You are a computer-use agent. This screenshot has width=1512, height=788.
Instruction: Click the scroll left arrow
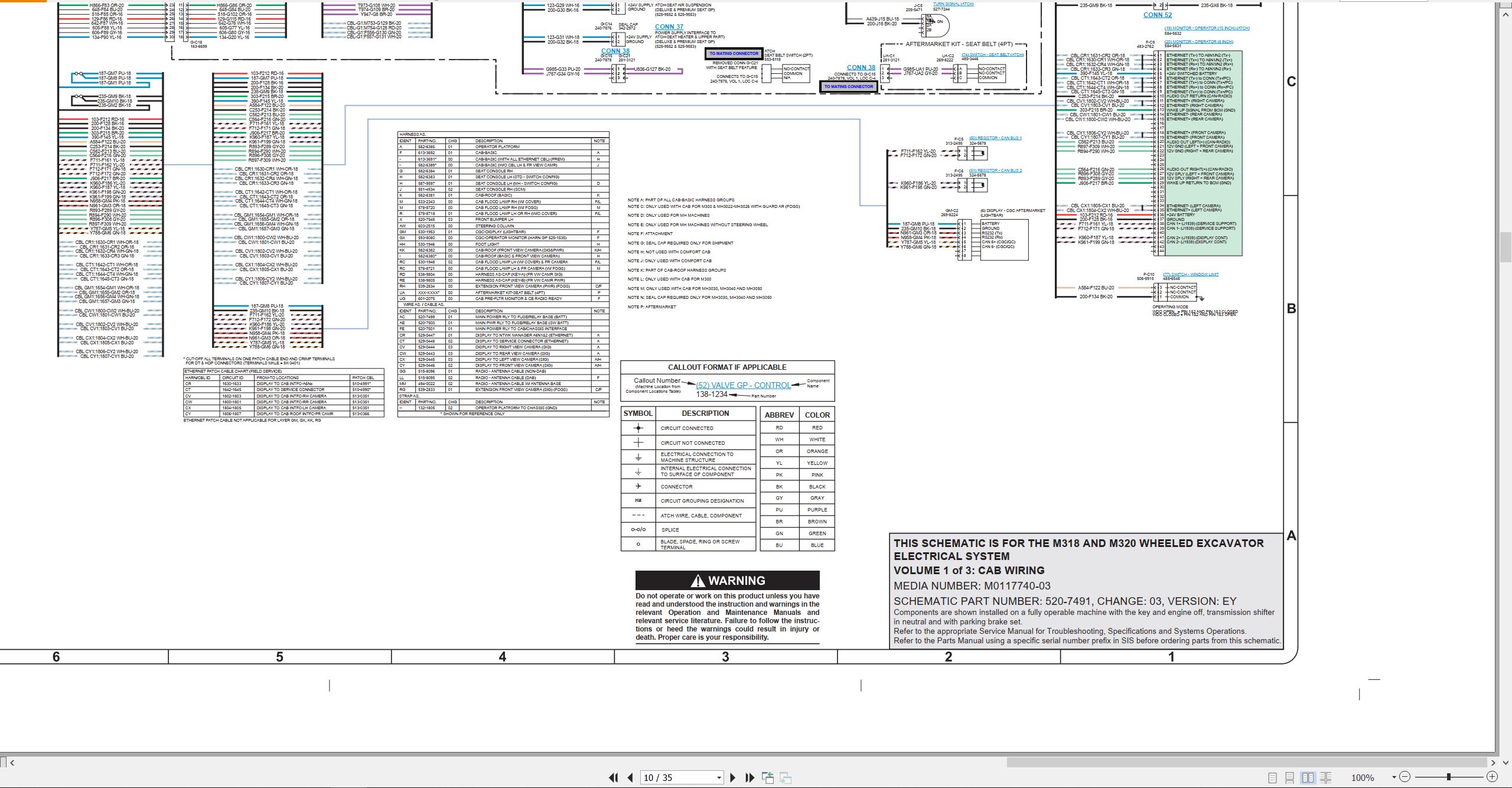12,763
